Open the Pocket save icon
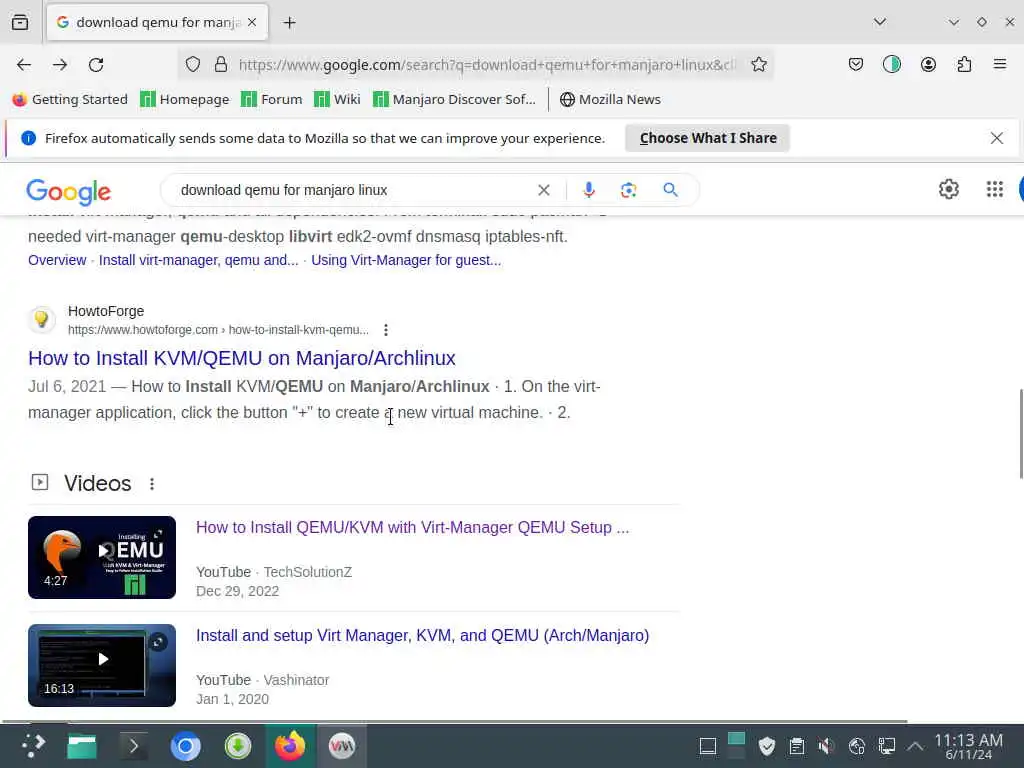1024x768 pixels. pos(856,64)
